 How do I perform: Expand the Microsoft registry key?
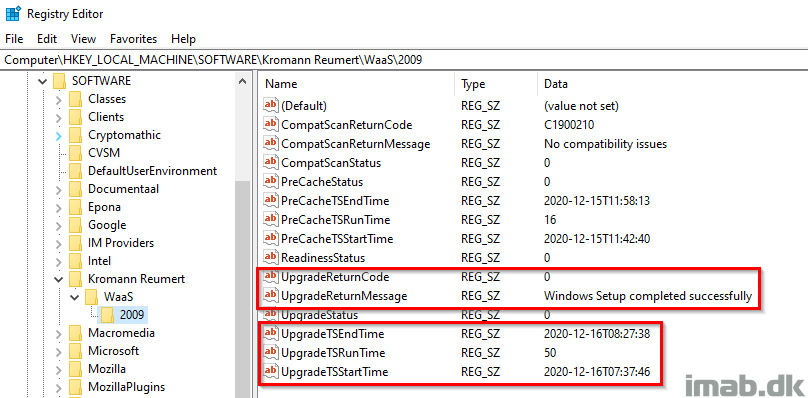click(x=58, y=351)
